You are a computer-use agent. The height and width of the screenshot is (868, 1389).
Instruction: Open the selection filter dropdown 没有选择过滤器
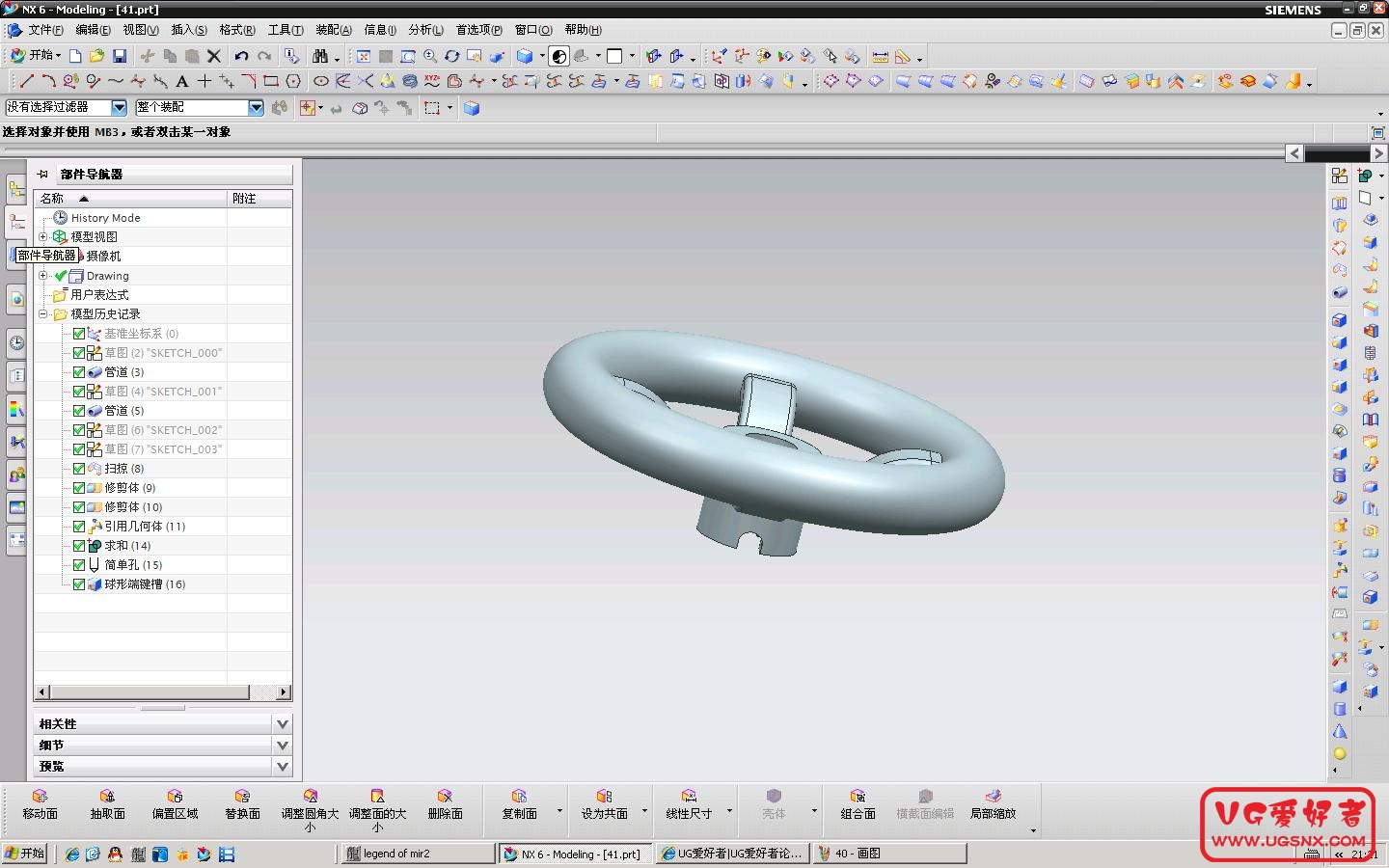pos(119,107)
